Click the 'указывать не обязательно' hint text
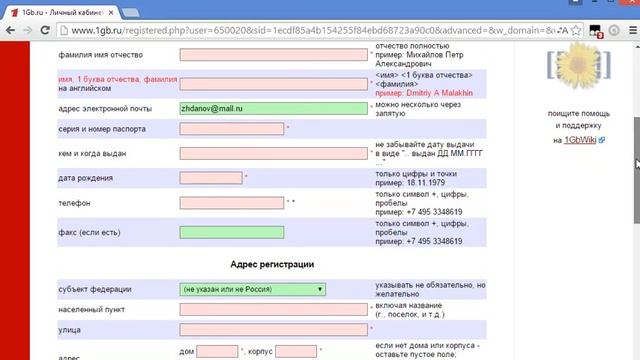The height and width of the screenshot is (360, 640). pyautogui.click(x=430, y=289)
